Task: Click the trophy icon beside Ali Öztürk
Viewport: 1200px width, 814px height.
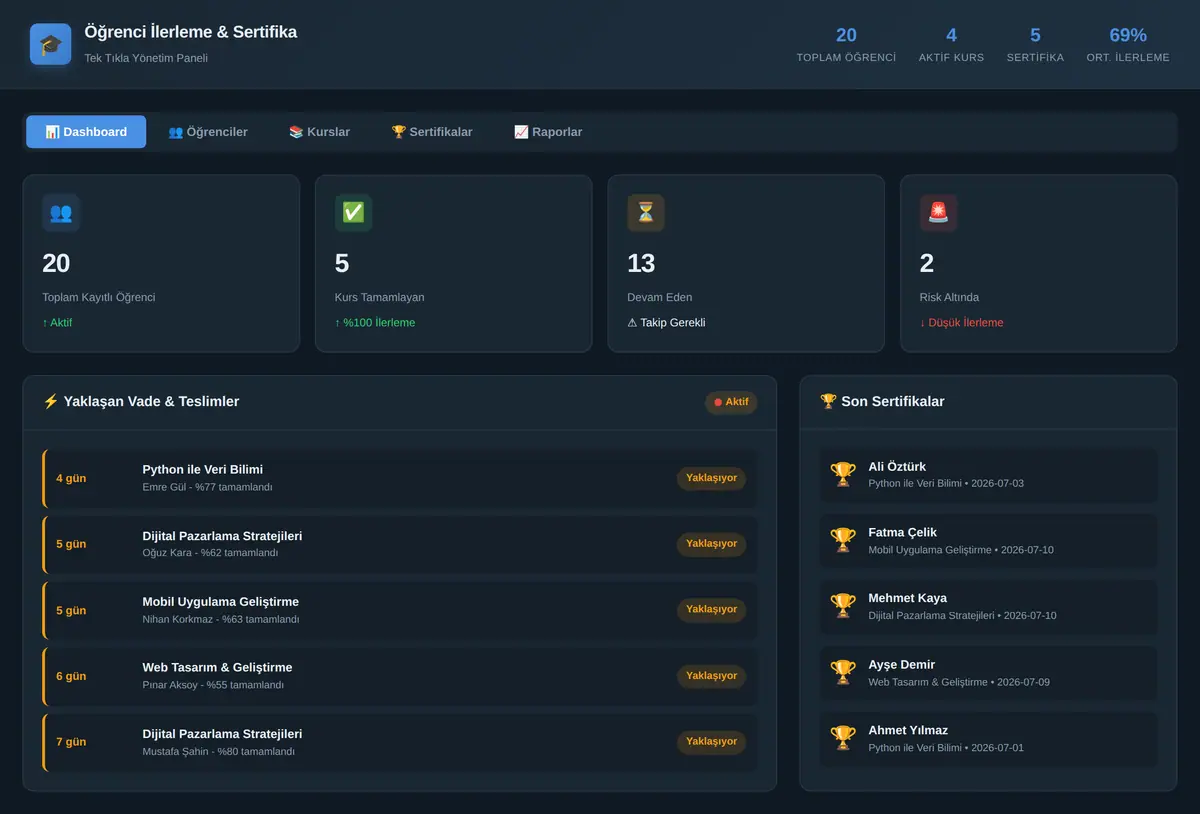Action: 843,474
